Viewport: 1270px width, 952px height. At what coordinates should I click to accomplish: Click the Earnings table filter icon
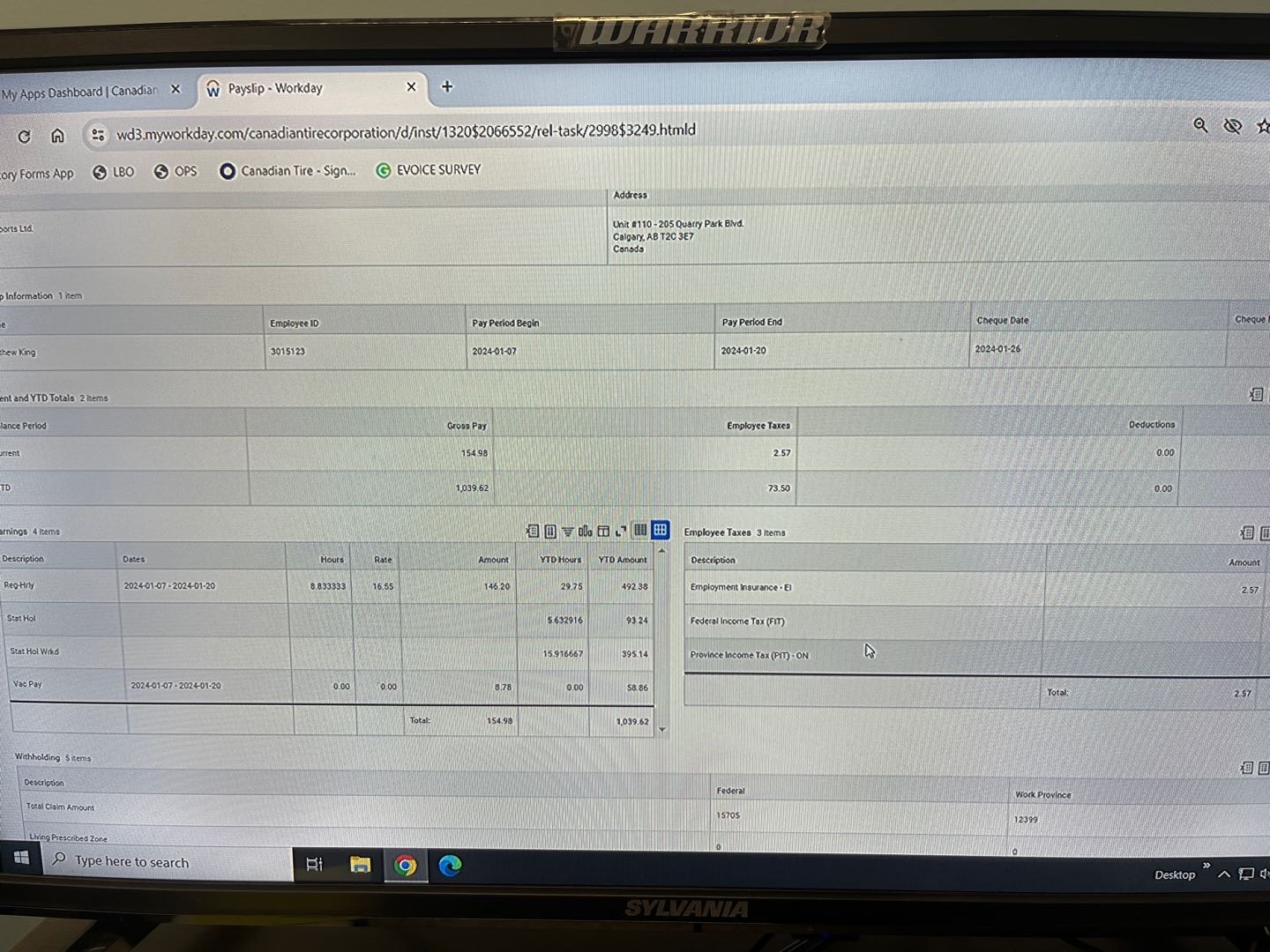pos(567,531)
